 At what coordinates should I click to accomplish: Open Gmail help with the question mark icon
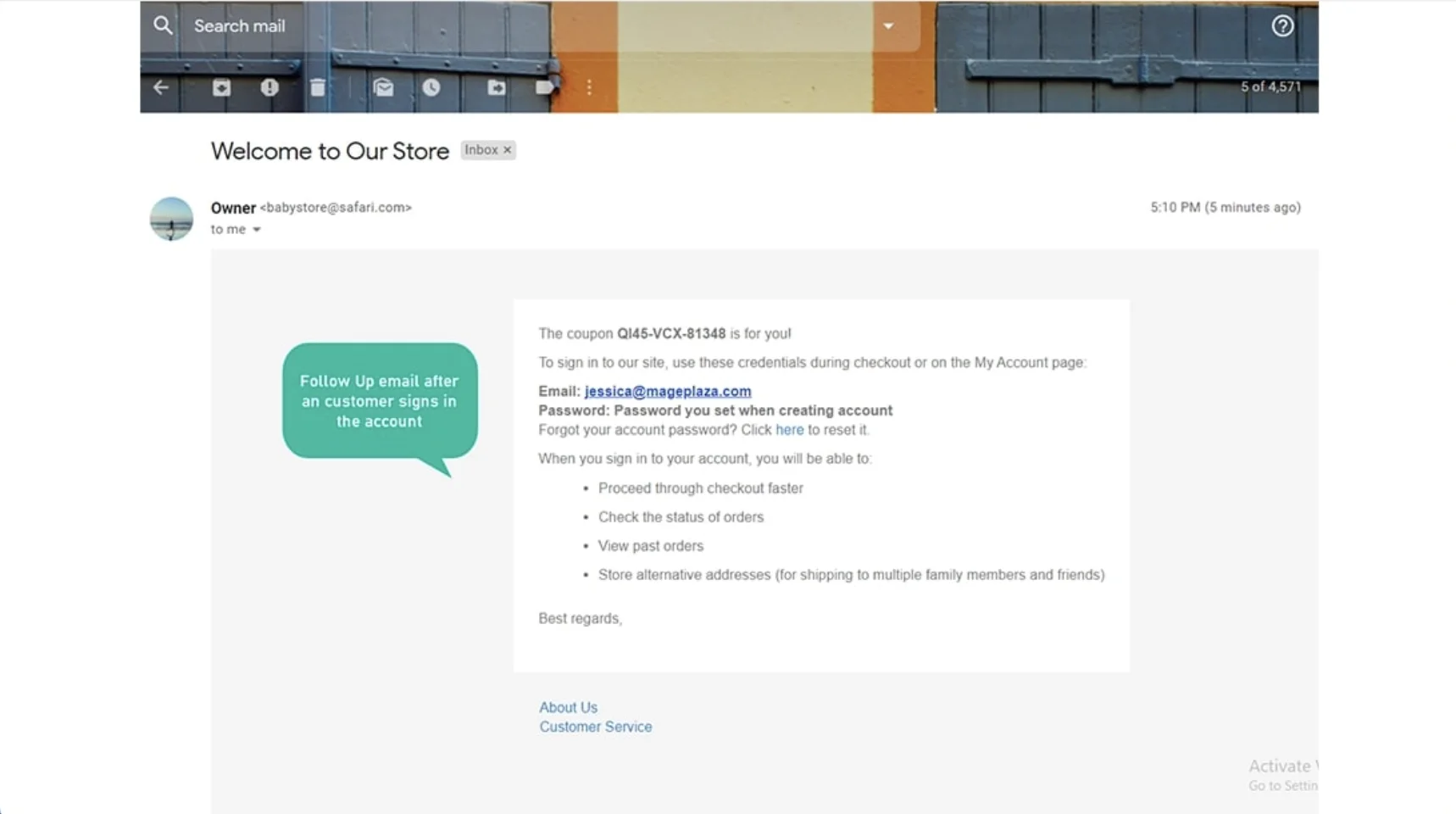1282,26
